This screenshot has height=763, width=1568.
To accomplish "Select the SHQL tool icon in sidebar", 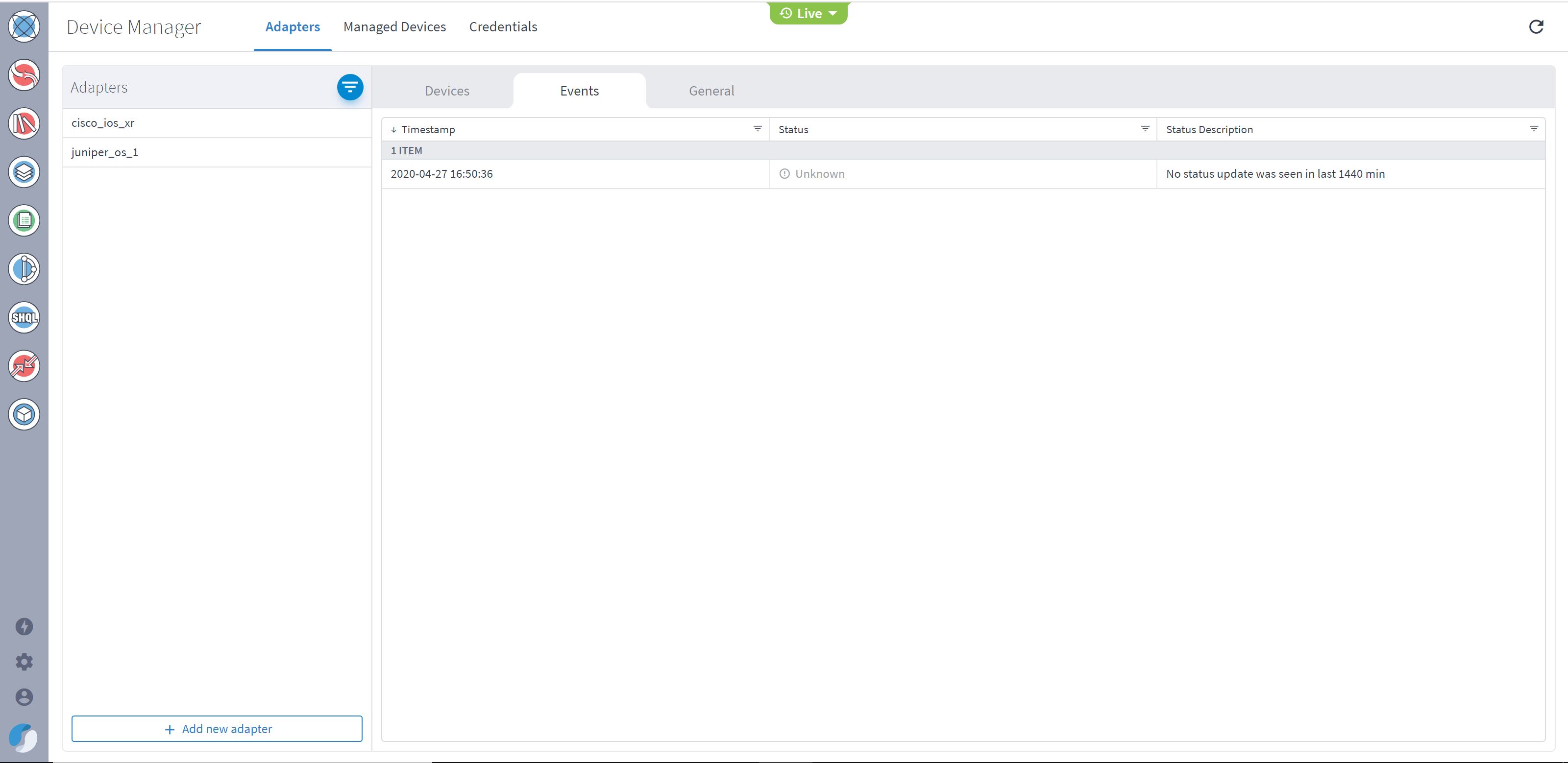I will point(24,317).
